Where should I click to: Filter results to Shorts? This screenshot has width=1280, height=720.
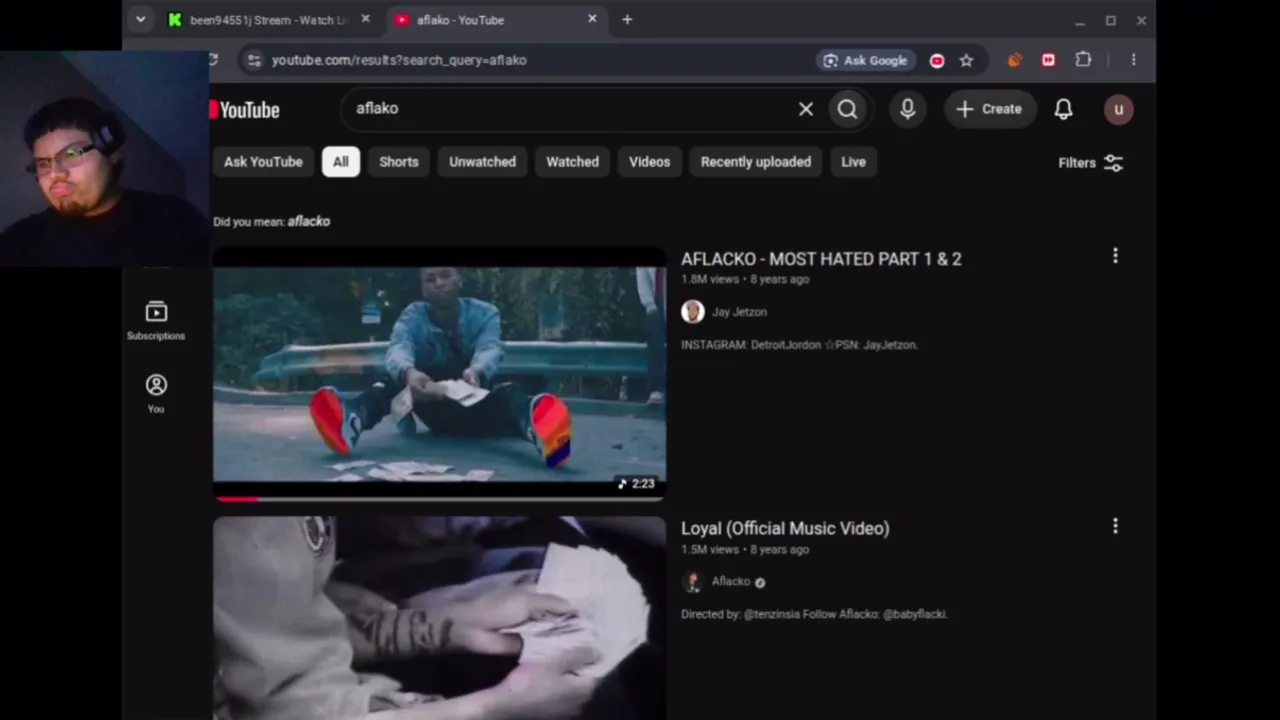[x=399, y=162]
